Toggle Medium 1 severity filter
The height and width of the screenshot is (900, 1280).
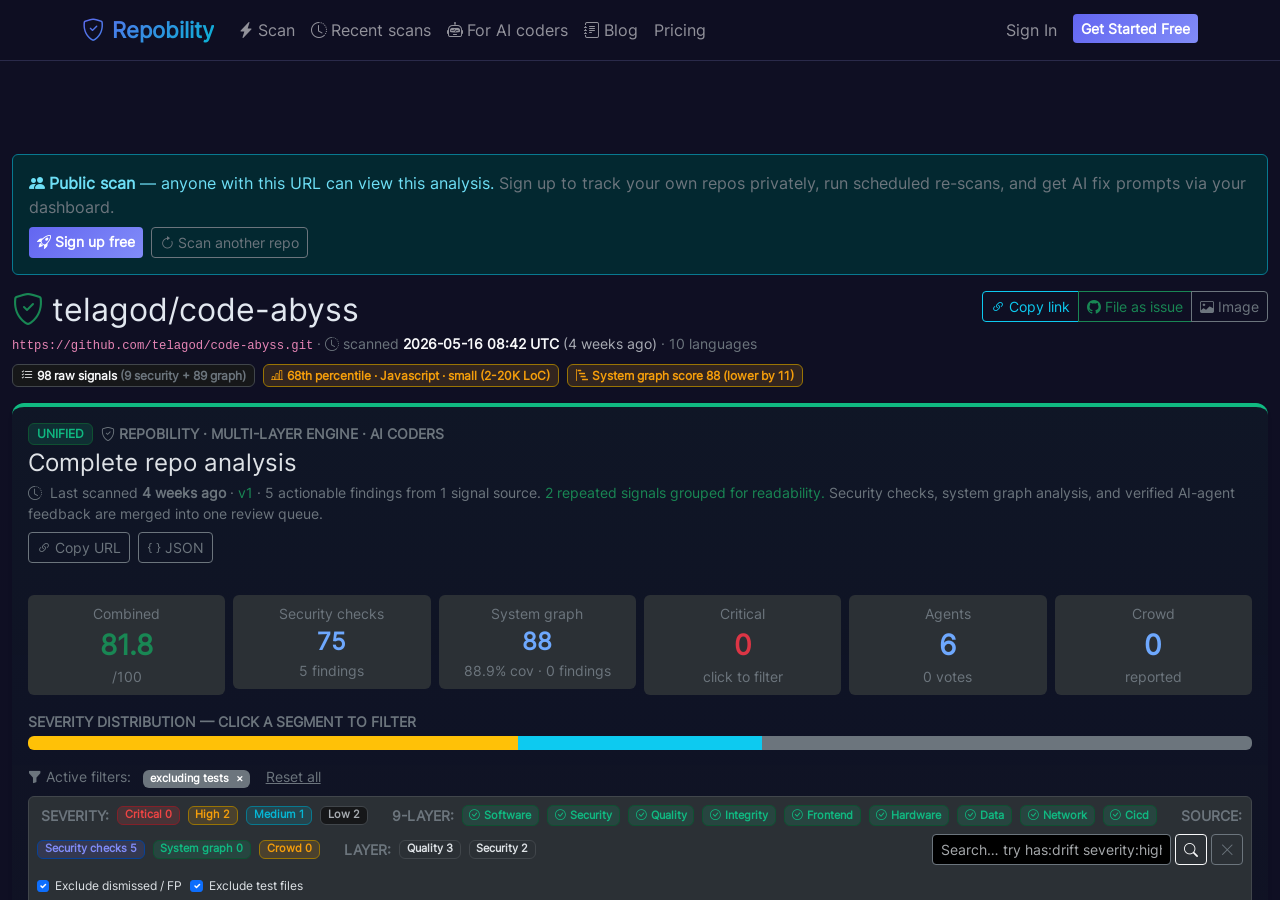pos(279,815)
